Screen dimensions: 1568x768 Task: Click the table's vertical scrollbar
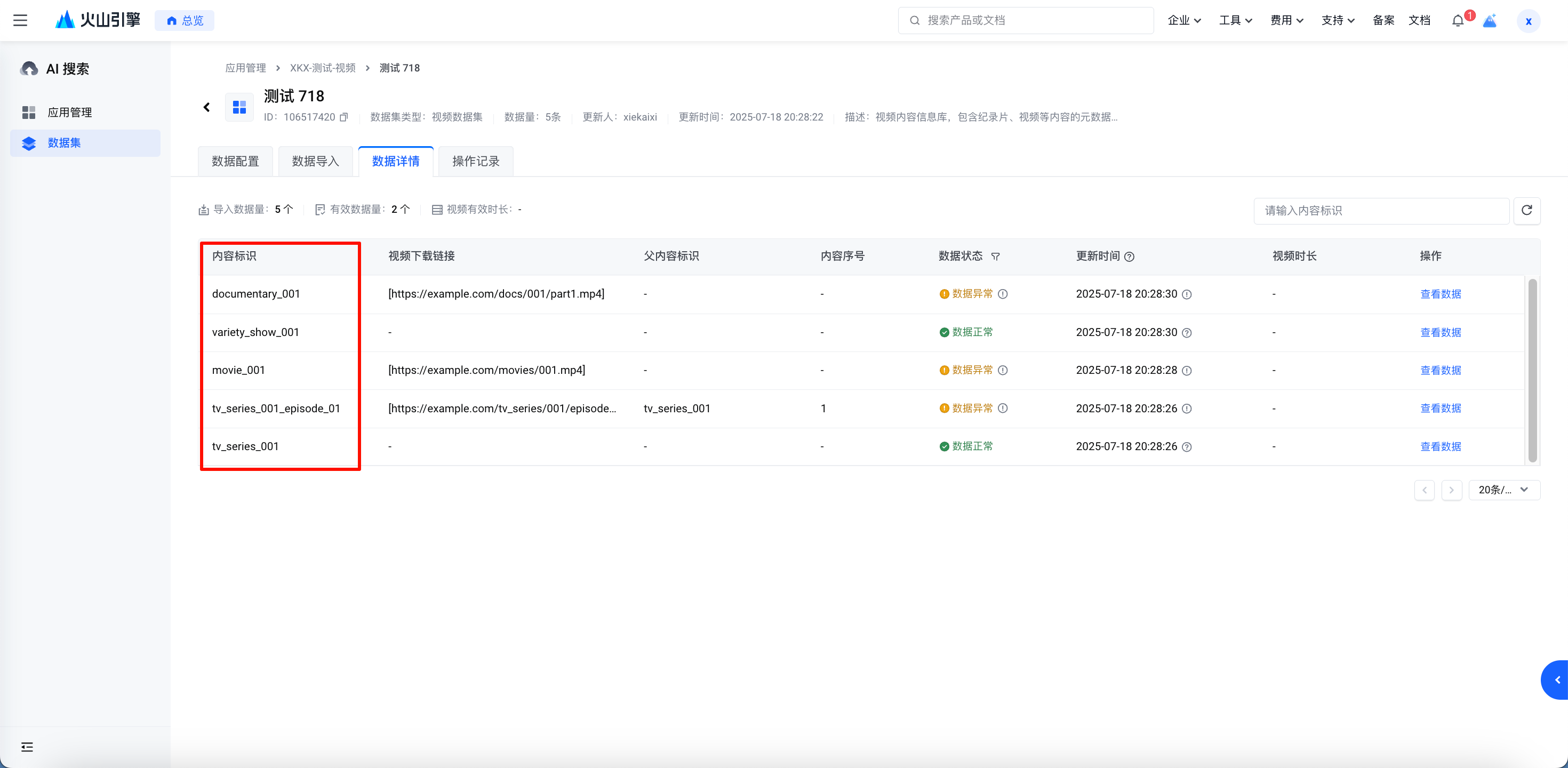pyautogui.click(x=1532, y=370)
